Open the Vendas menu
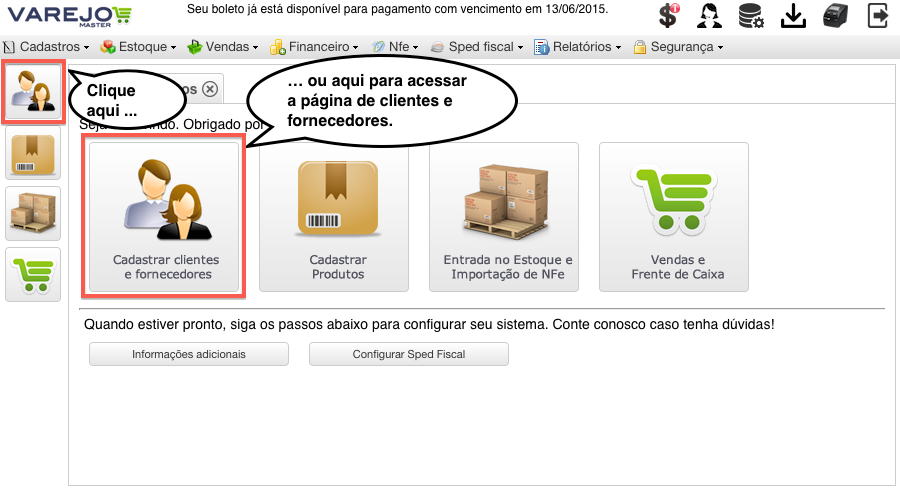Viewport: 900px width, 489px height. click(223, 47)
